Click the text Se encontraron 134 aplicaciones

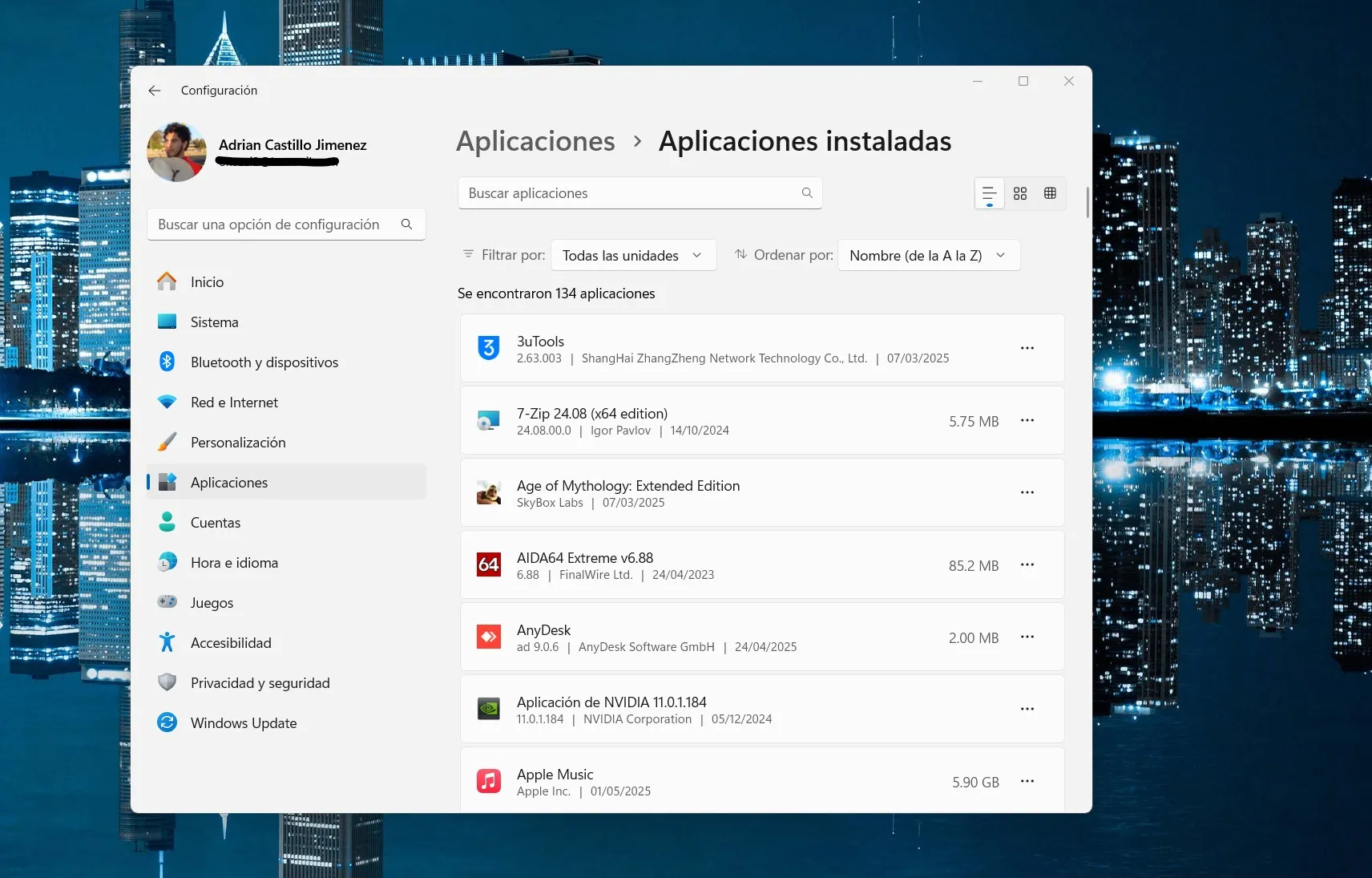point(556,293)
